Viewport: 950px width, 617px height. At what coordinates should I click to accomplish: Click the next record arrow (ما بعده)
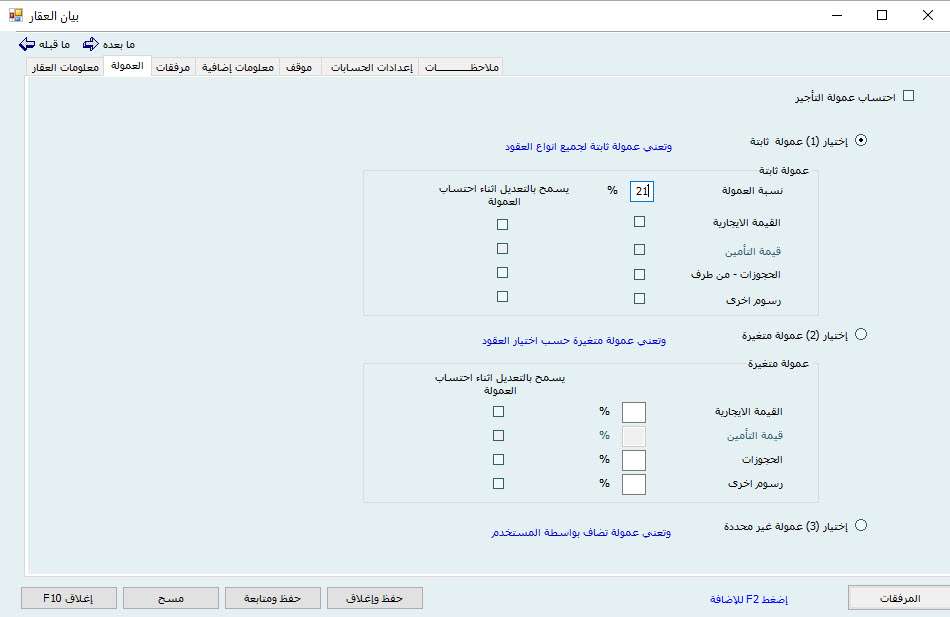(91, 45)
